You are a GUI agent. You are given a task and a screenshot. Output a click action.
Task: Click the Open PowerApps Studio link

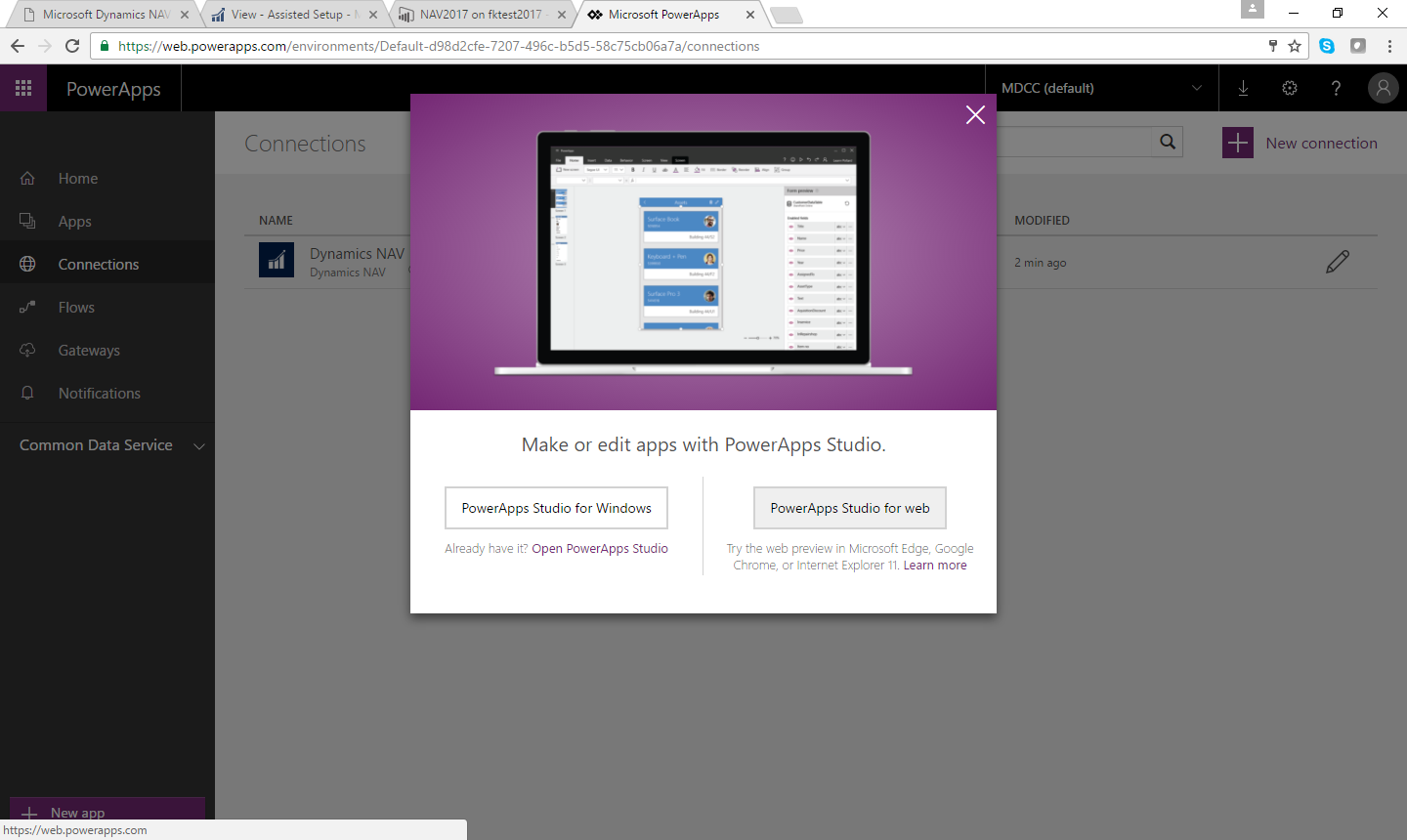[599, 549]
